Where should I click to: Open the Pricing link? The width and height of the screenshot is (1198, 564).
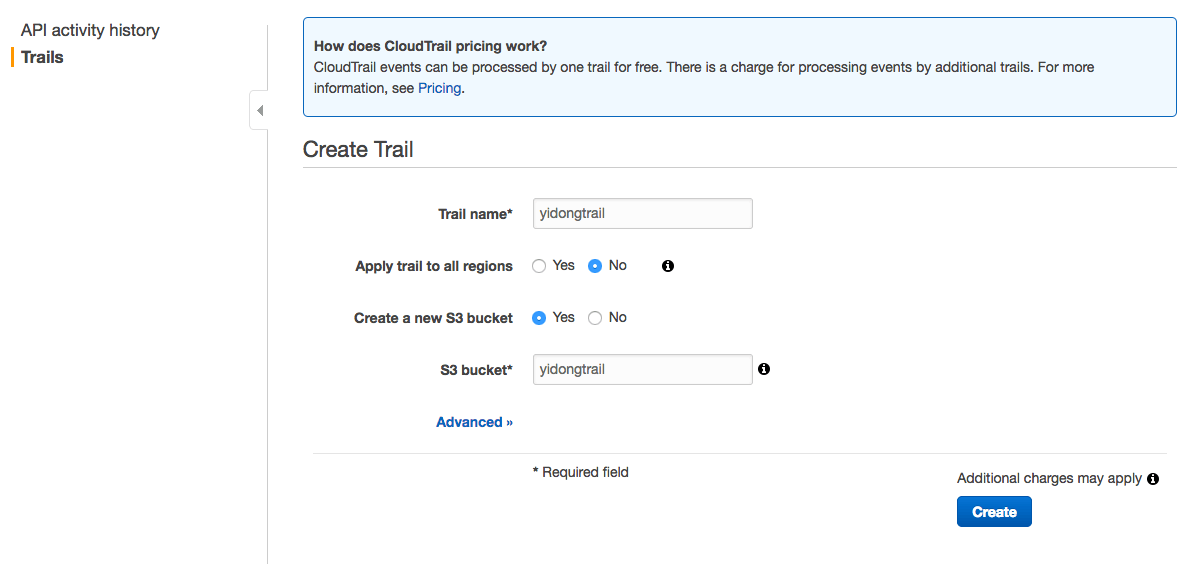(439, 88)
